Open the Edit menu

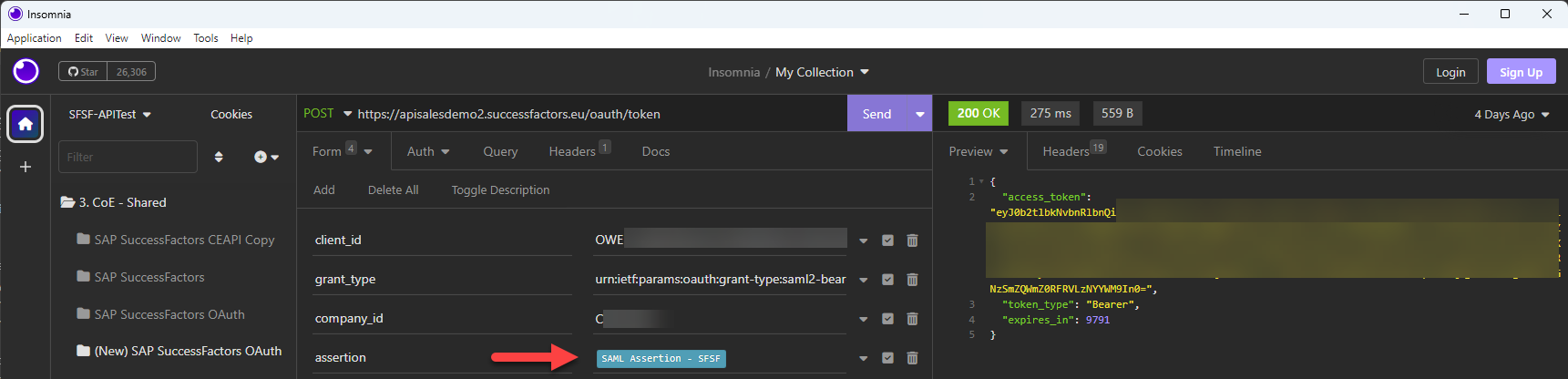point(84,38)
